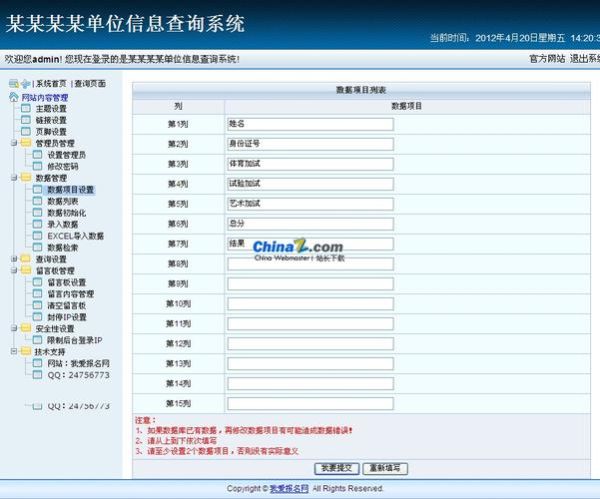Collapse the 技术支持 tree node
This screenshot has height=499, width=600.
tap(14, 351)
